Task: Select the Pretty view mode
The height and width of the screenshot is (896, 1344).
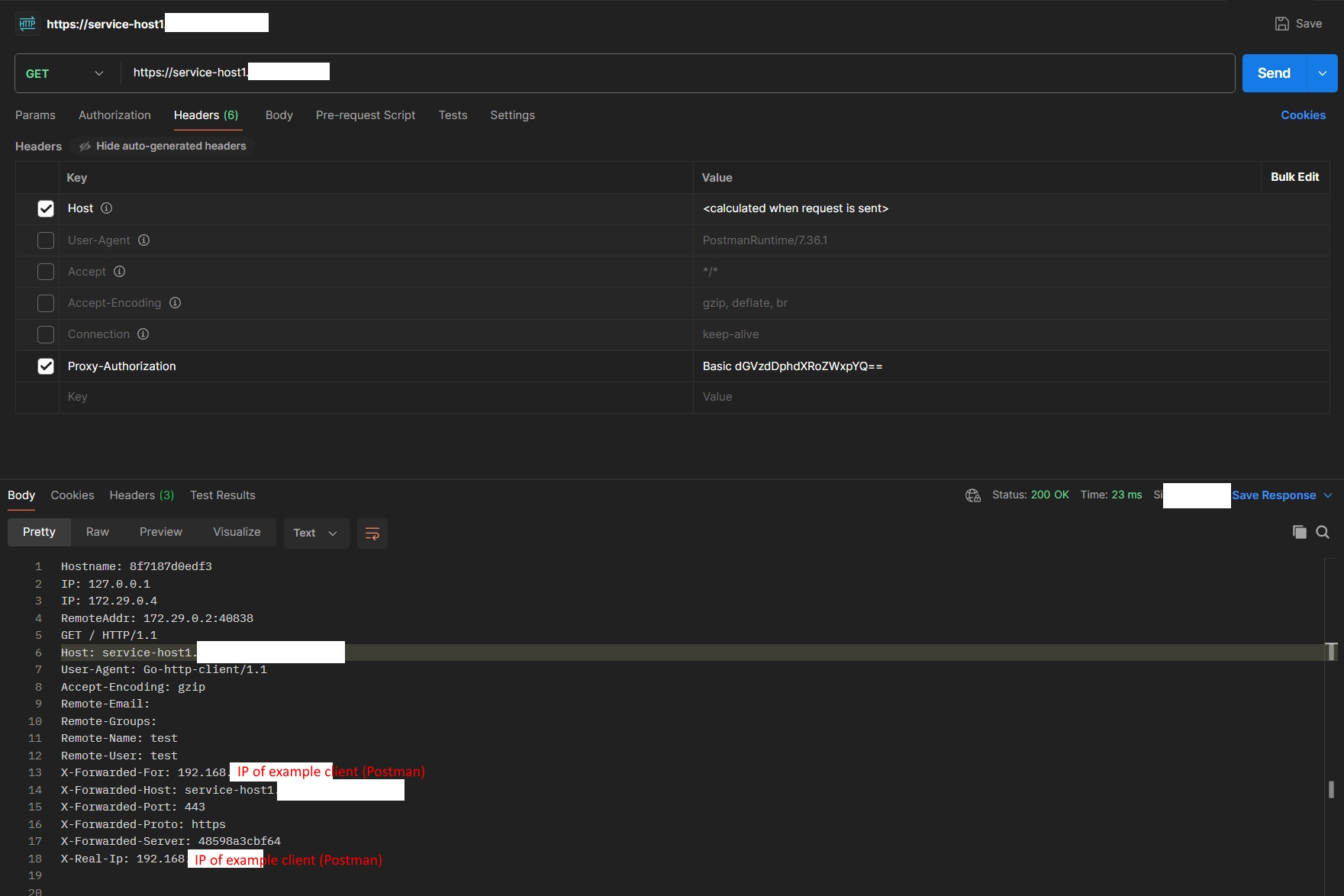Action: (x=39, y=532)
